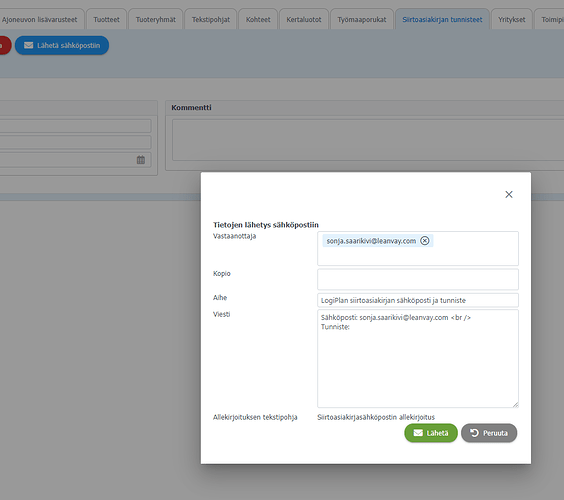Select the Tekstipohjat tab
The image size is (564, 500).
[x=211, y=19]
